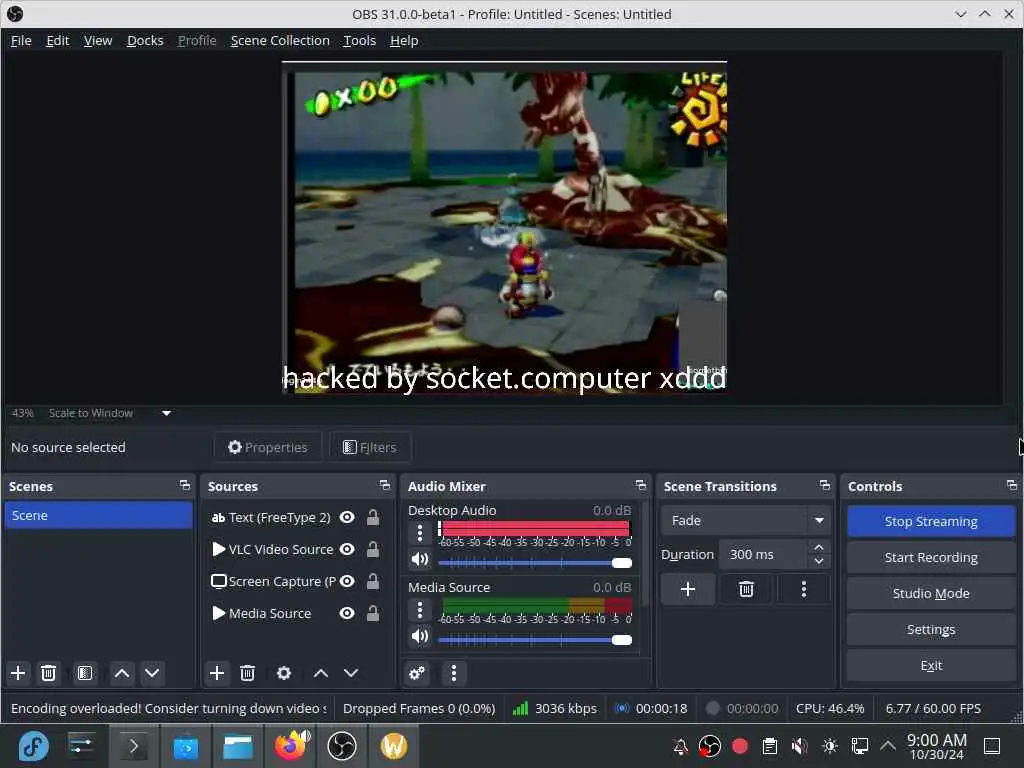Open the Docks menu

(x=145, y=40)
